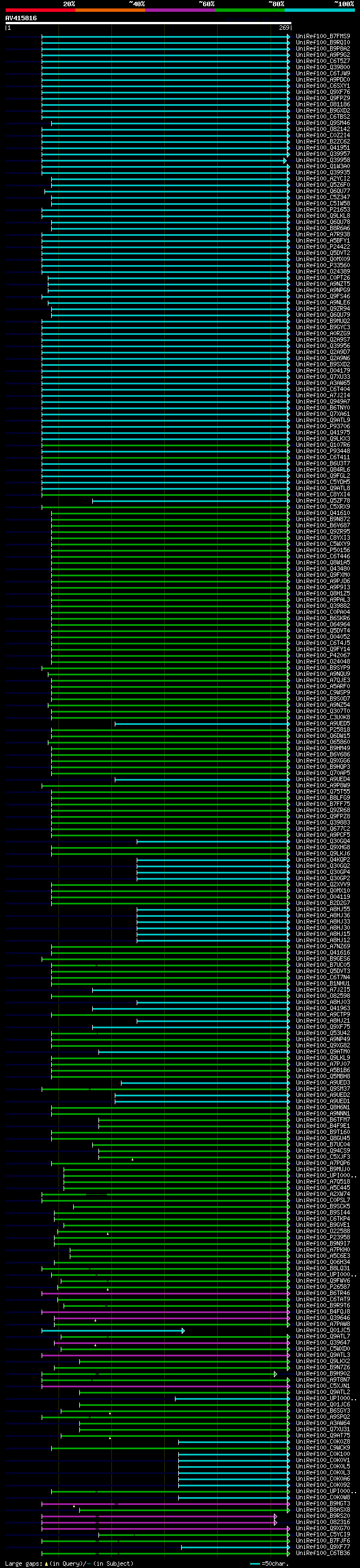This screenshot has width=360, height=1568.
Task: Click the orange 40% identity legend segment
Action: (x=110, y=10)
